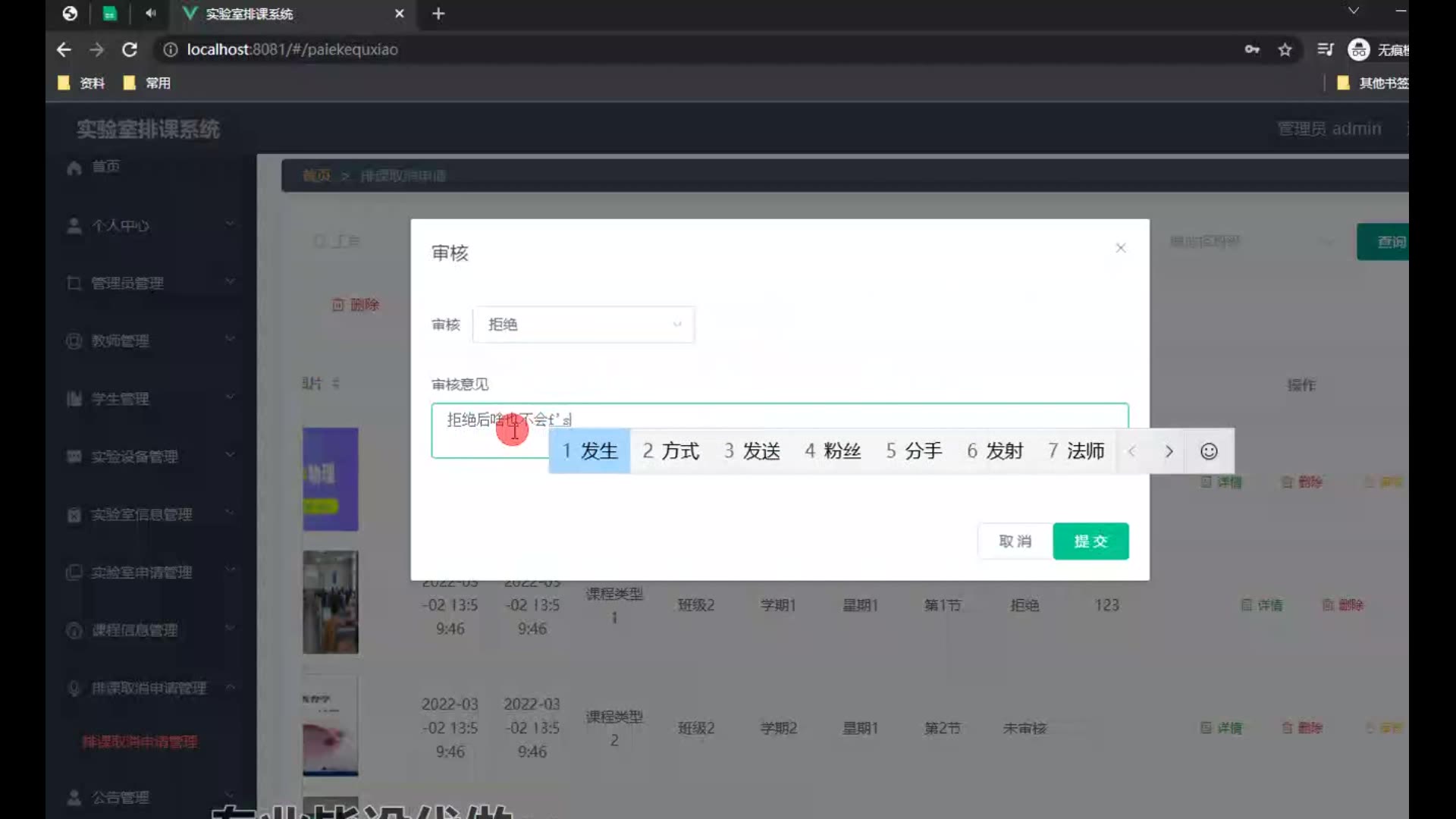The width and height of the screenshot is (1456, 819).
Task: Open 详情 for the 班级2 学期1 row
Action: click(1262, 605)
